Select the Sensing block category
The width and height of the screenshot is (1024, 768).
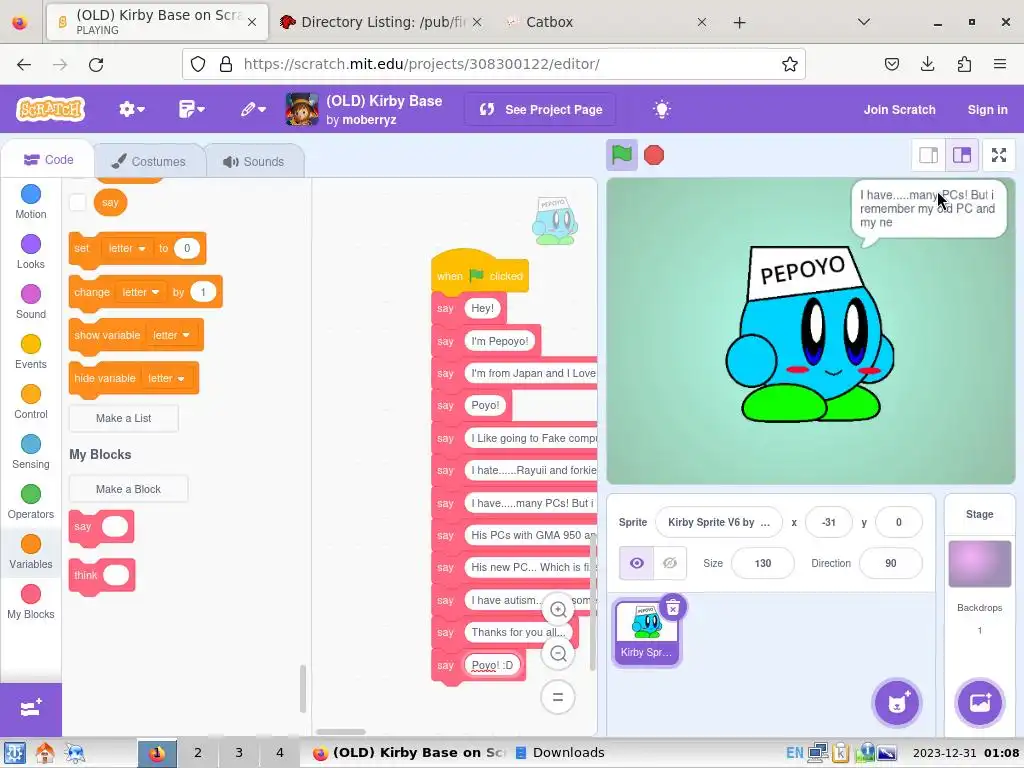pyautogui.click(x=31, y=452)
